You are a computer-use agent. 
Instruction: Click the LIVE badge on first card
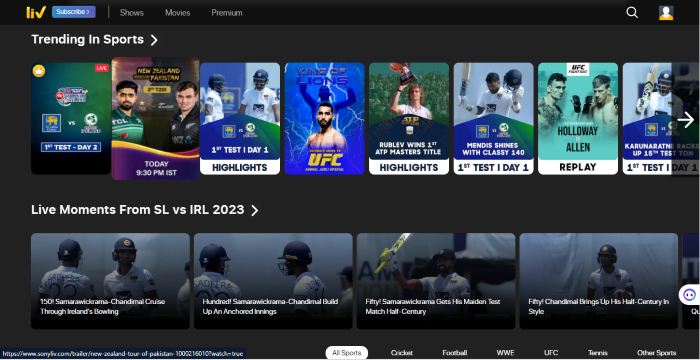101,68
